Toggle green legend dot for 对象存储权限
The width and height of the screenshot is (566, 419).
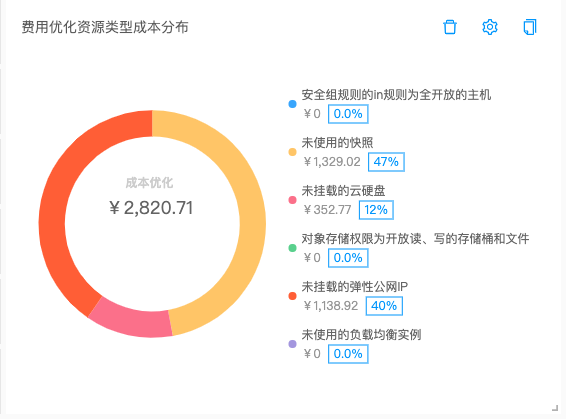292,248
